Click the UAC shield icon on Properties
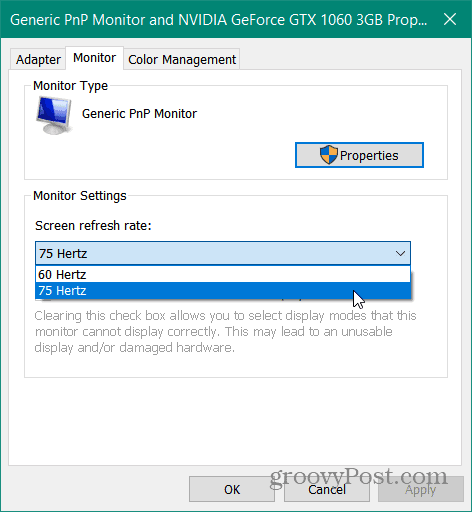The width and height of the screenshot is (472, 512). [x=329, y=155]
